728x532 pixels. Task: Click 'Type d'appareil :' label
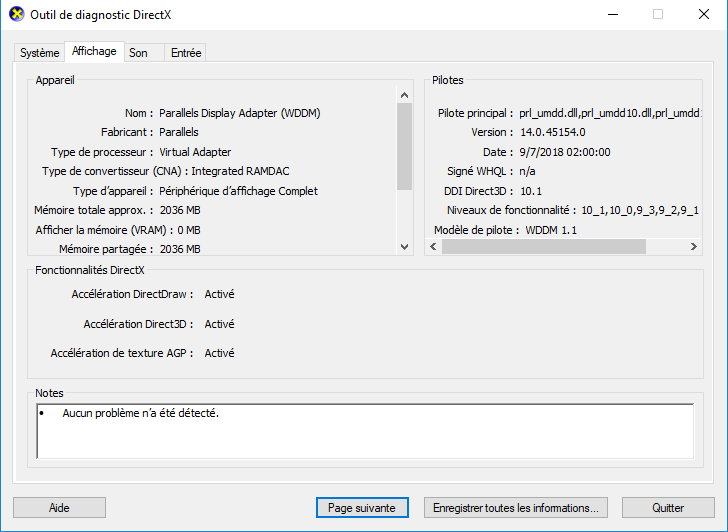tap(113, 191)
